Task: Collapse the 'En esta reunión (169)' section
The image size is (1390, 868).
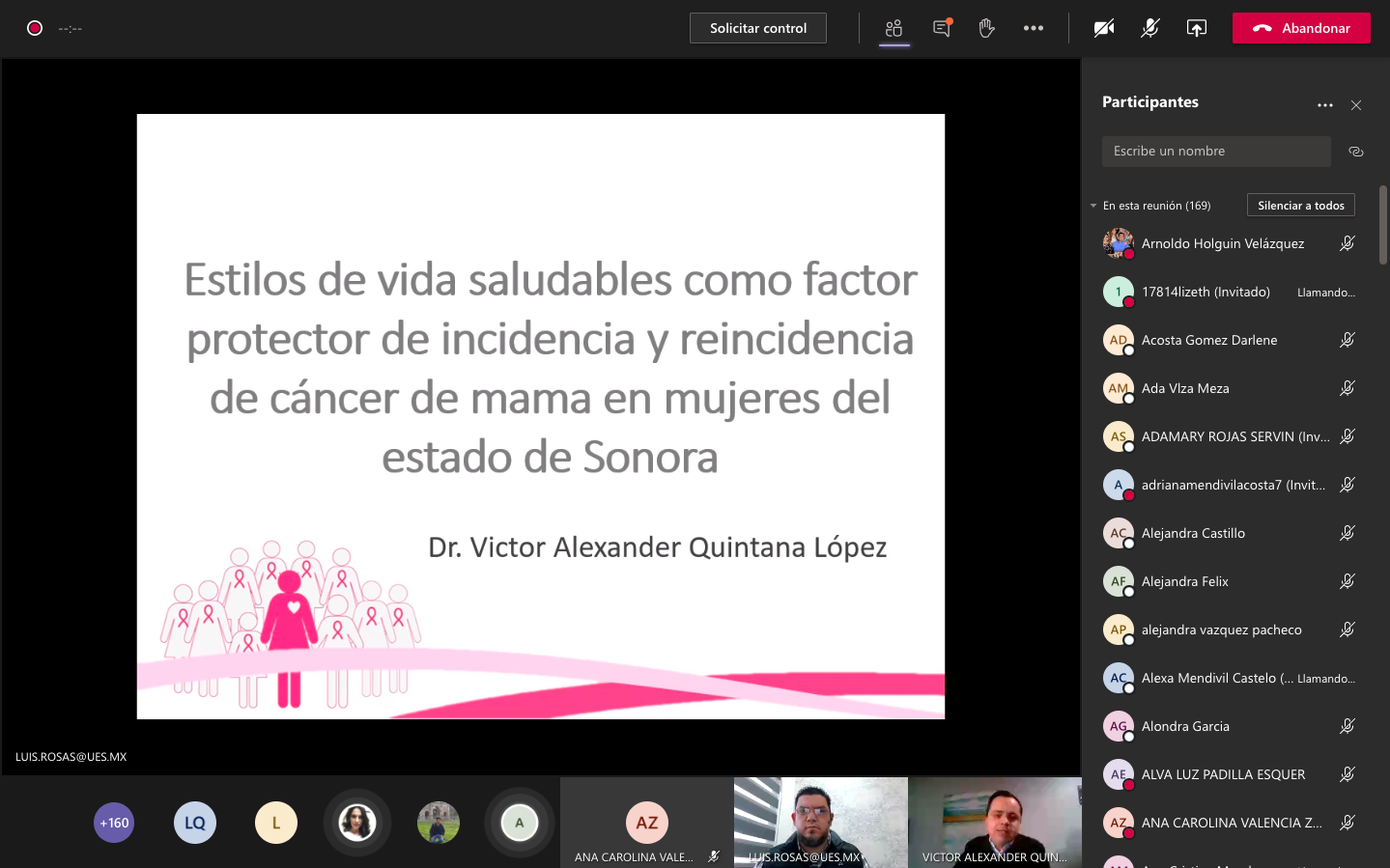Action: [1092, 205]
